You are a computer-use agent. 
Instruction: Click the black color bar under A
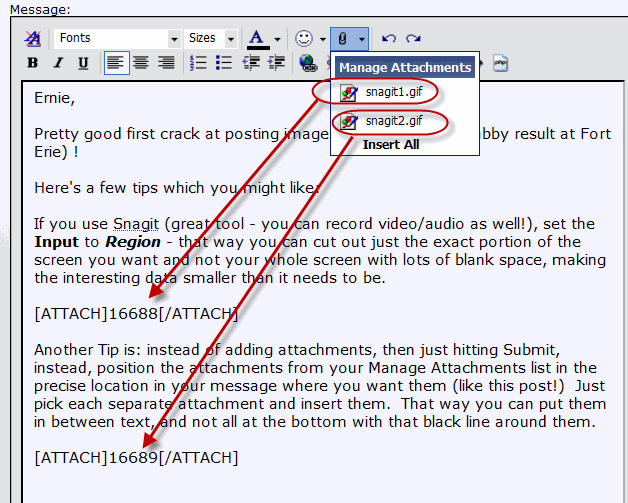pos(258,48)
